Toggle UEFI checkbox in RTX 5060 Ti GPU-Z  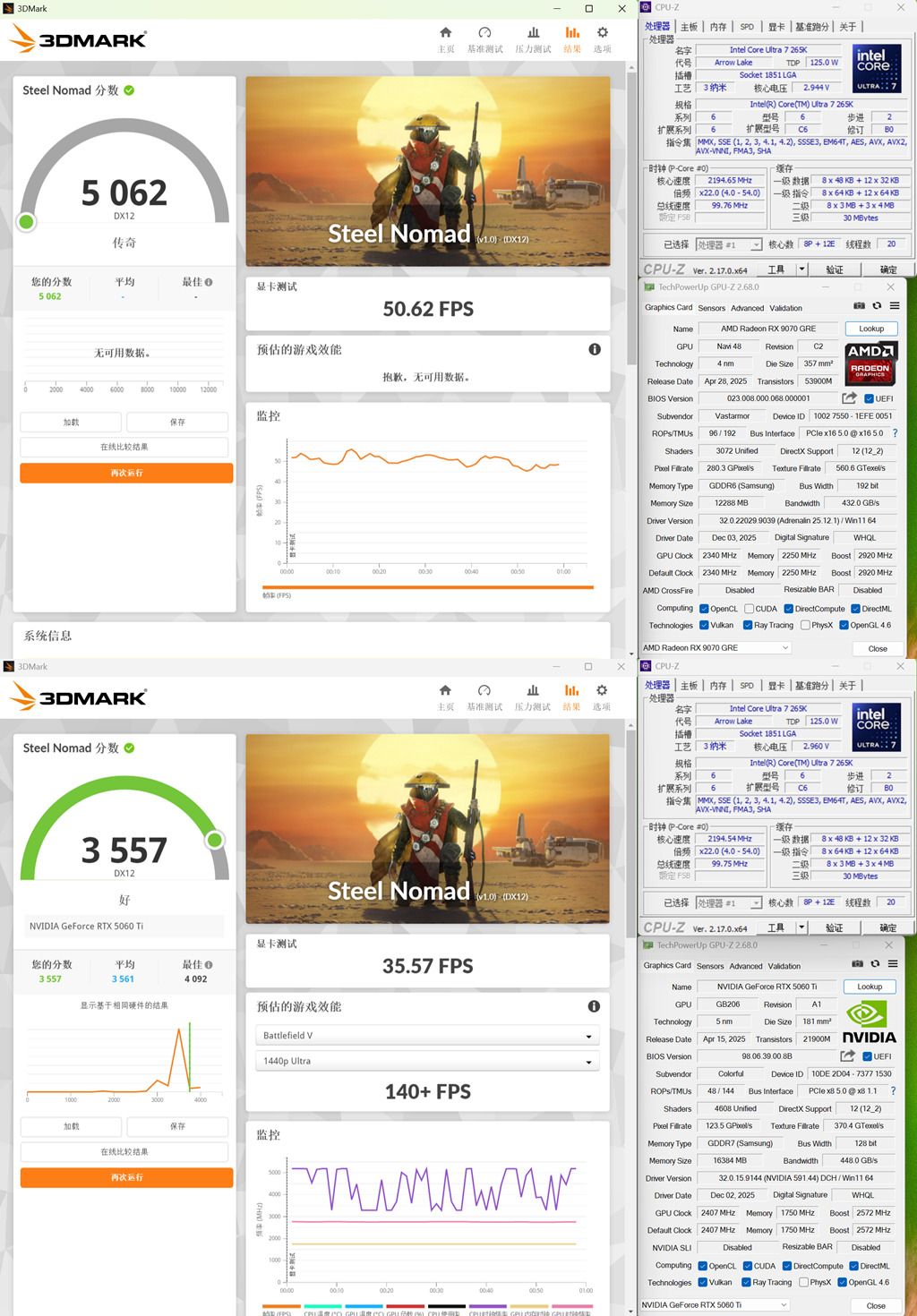coord(867,1056)
